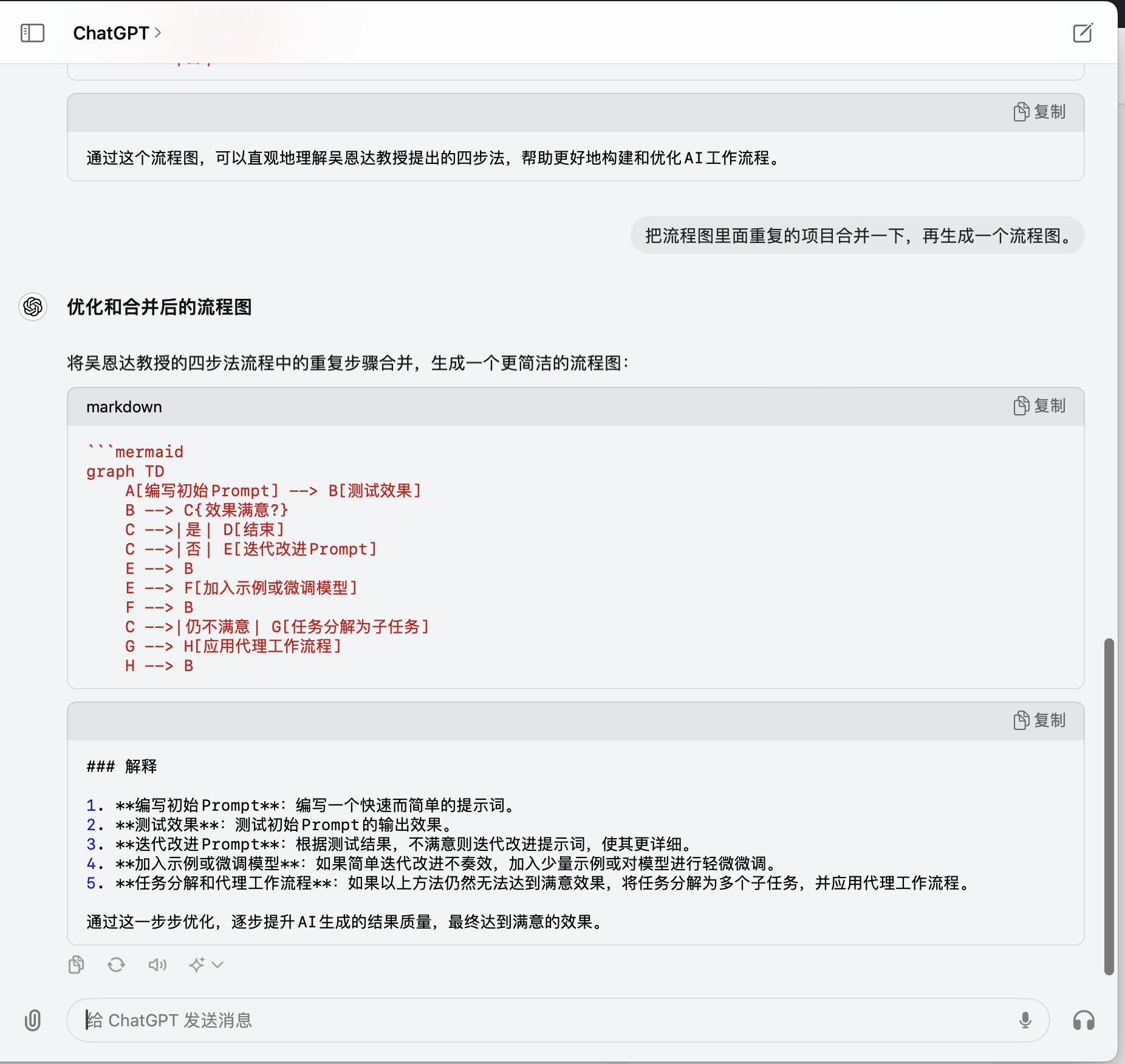The image size is (1125, 1064).
Task: Click the closing sentence 通过这一步步优化
Action: 346,922
